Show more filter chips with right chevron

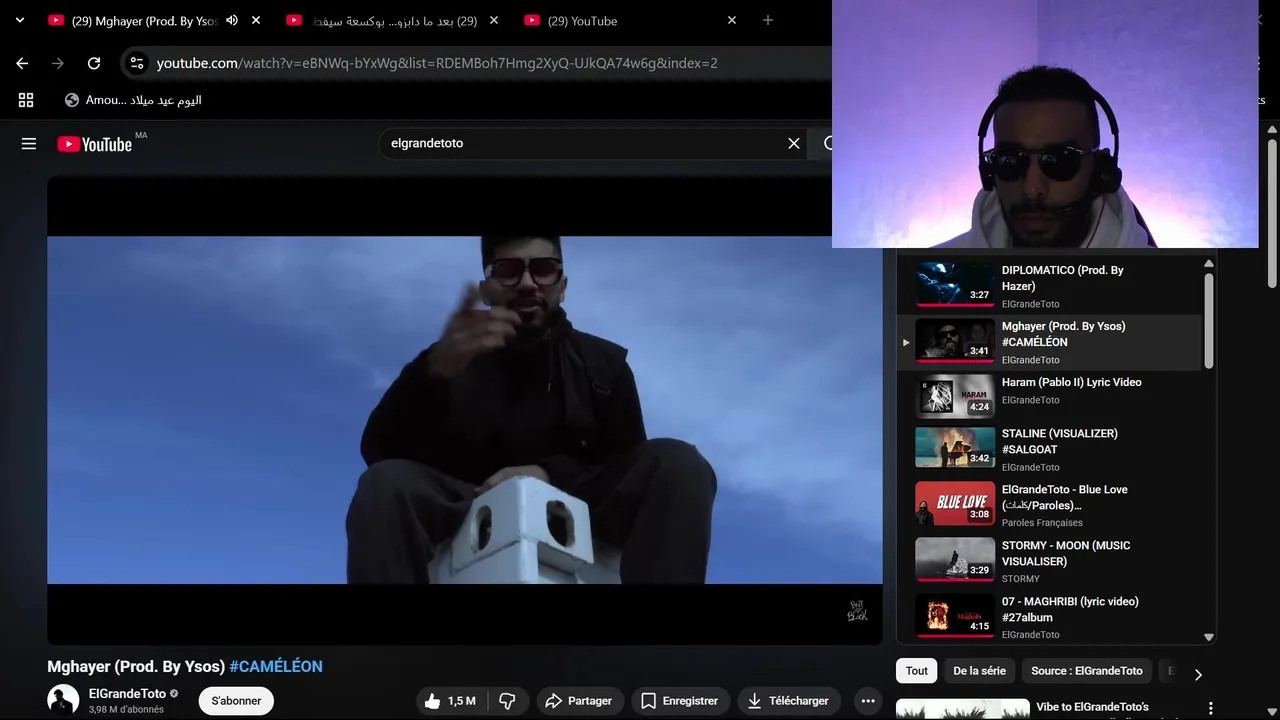(1198, 674)
